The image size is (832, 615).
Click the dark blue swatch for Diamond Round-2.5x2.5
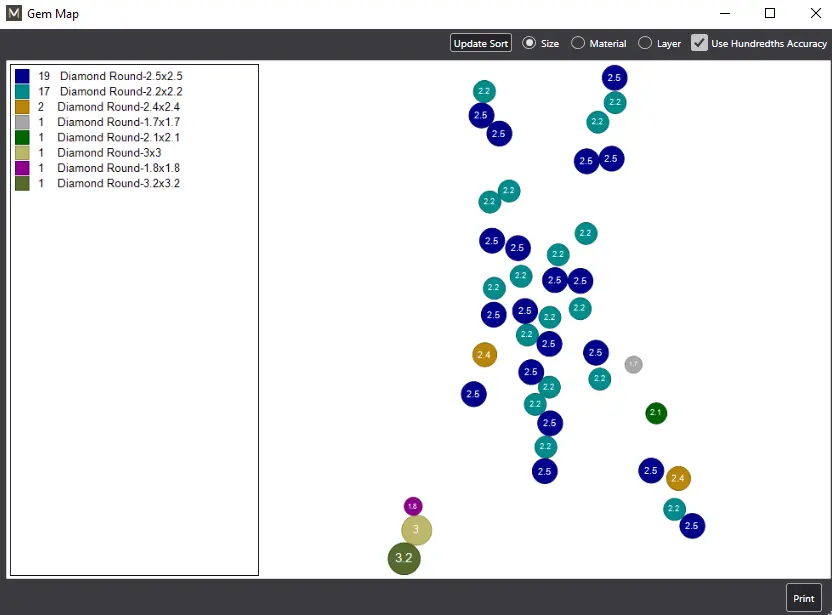click(x=22, y=76)
